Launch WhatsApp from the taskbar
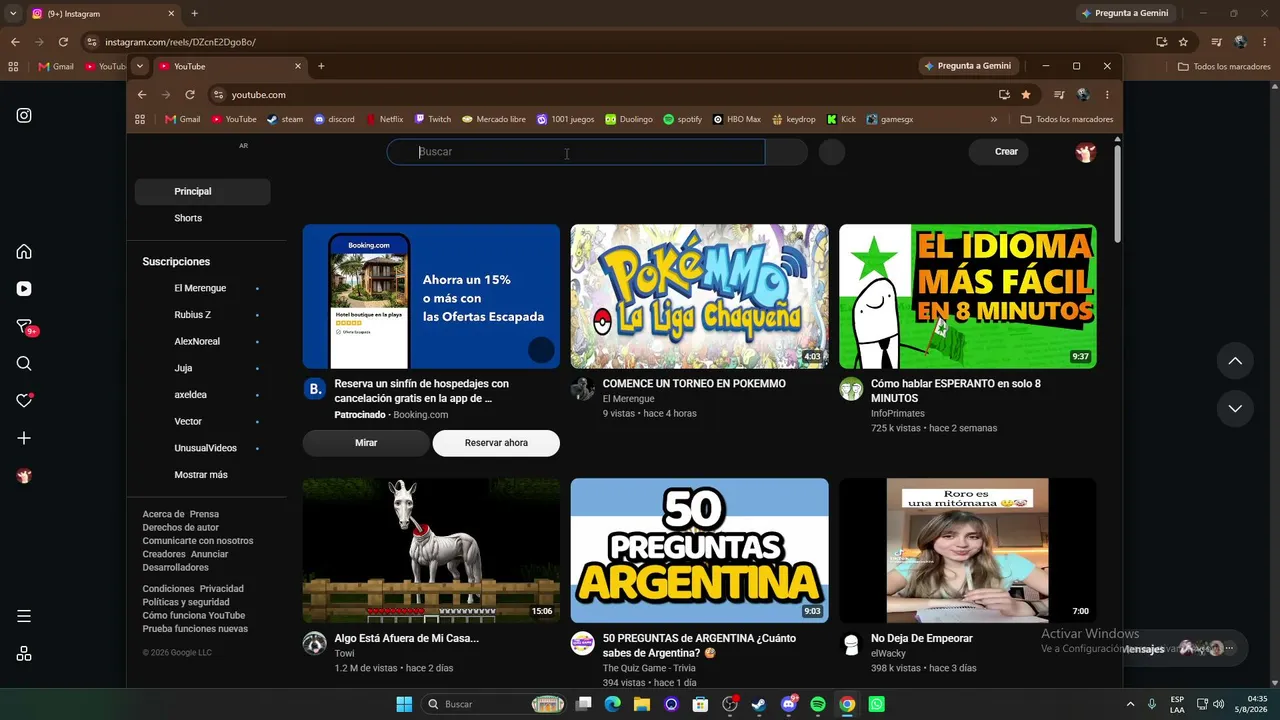 [x=877, y=704]
